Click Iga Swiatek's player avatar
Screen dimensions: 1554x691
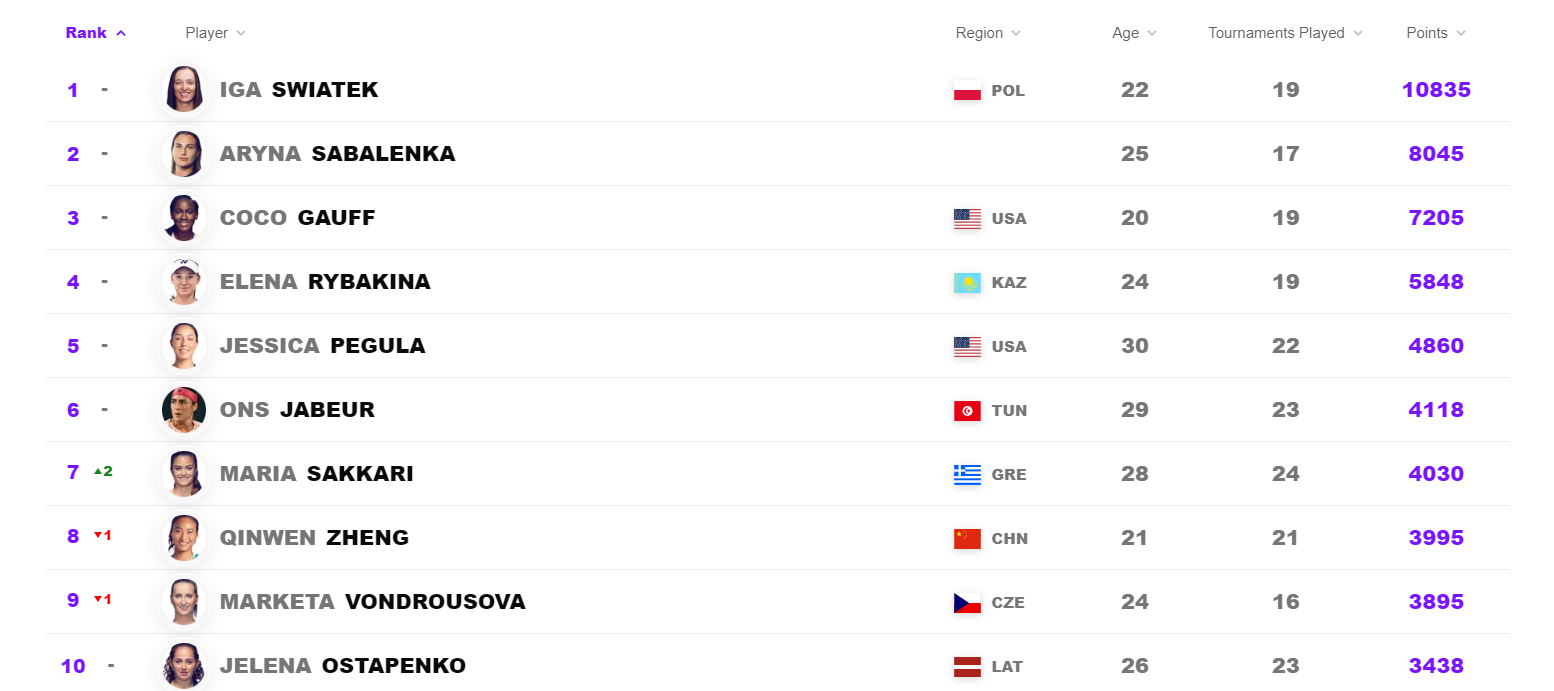tap(184, 90)
